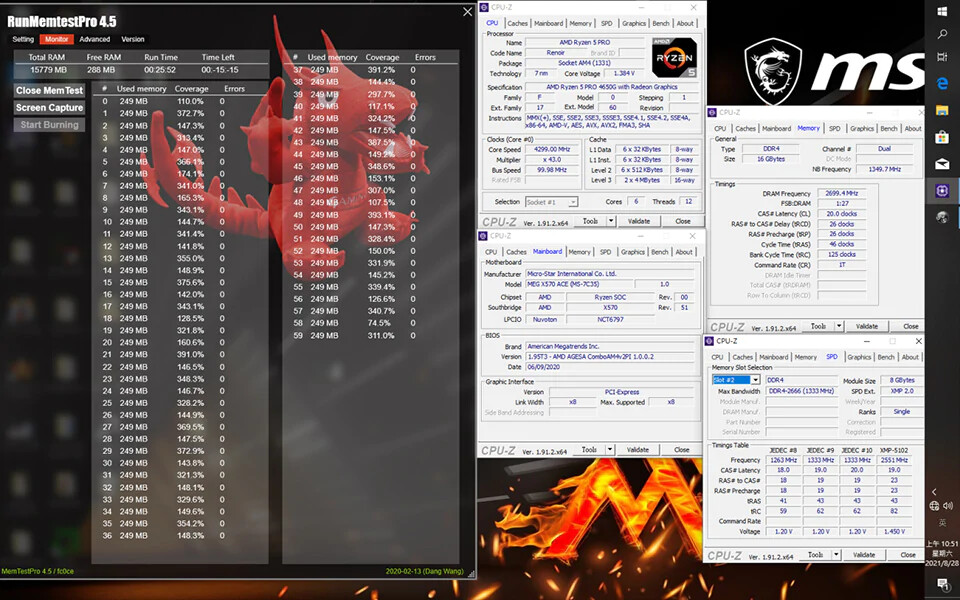Click the Close MemTest button
This screenshot has width=960, height=600.
coord(49,91)
